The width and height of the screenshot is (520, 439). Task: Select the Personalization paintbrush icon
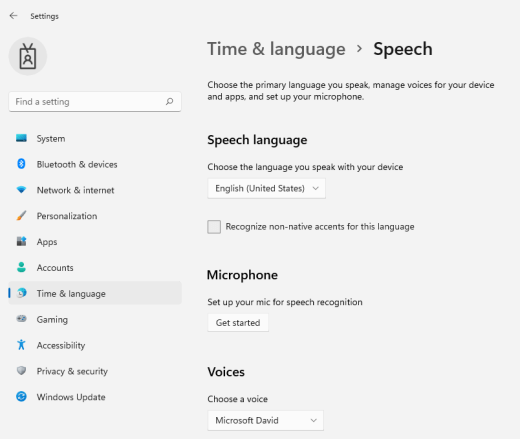click(x=21, y=215)
